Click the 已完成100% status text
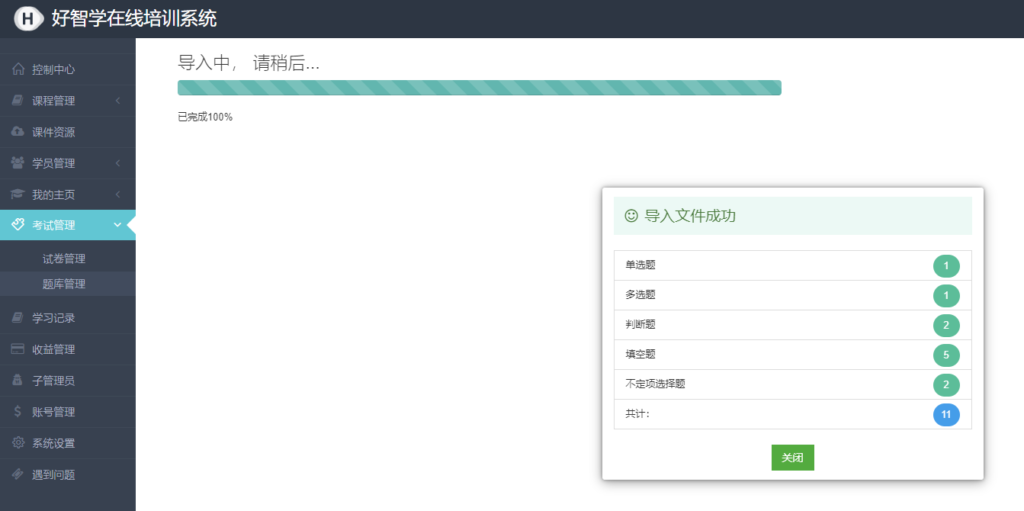Image resolution: width=1024 pixels, height=511 pixels. (x=205, y=118)
